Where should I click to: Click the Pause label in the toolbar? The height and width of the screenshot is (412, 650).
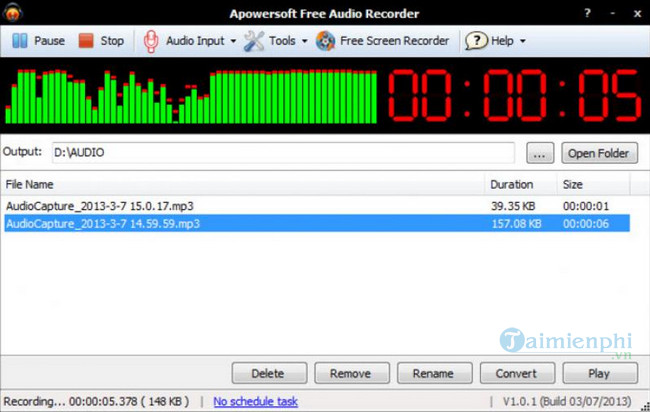[49, 41]
